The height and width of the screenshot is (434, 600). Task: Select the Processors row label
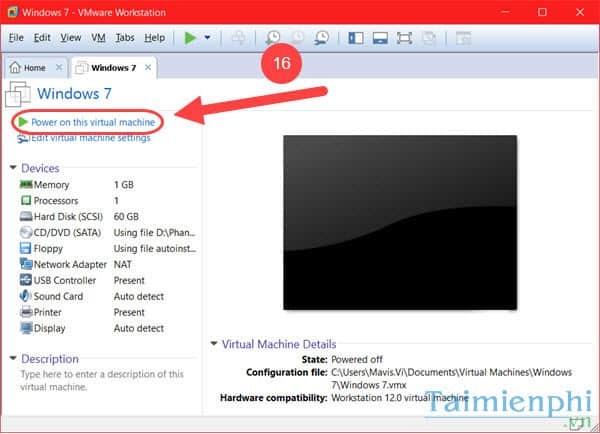click(56, 201)
